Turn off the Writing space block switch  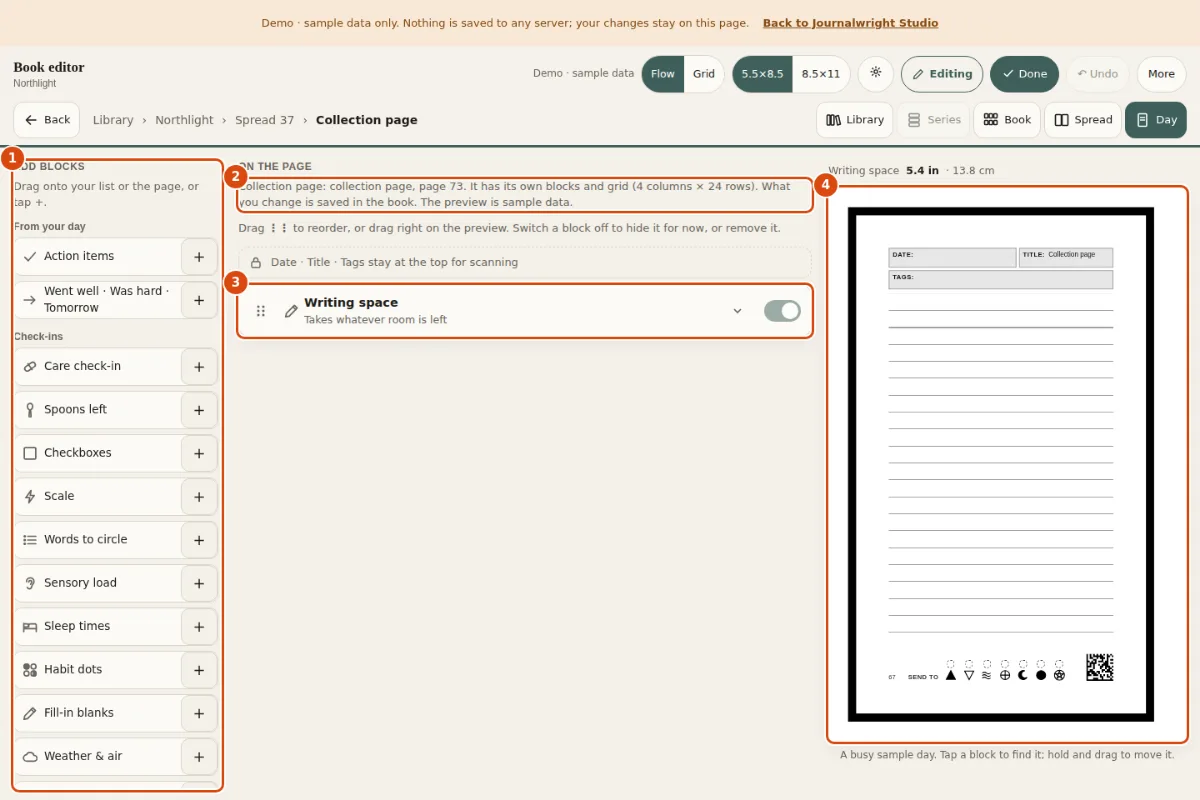[x=782, y=311]
